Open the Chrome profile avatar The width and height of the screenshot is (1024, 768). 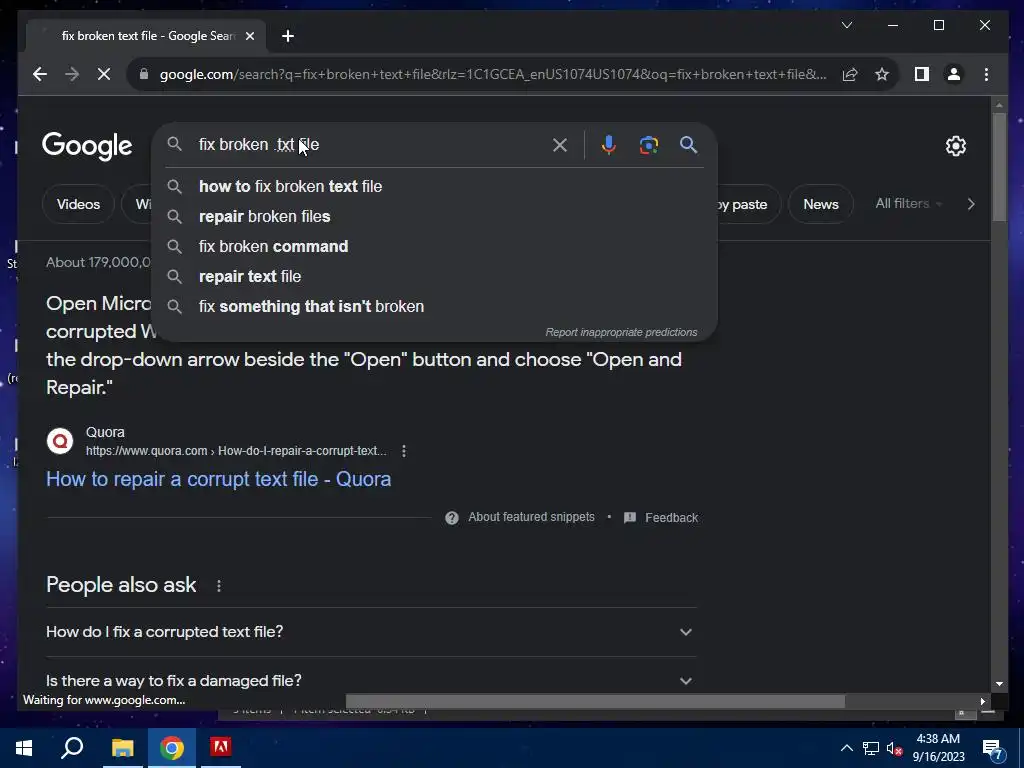(953, 74)
